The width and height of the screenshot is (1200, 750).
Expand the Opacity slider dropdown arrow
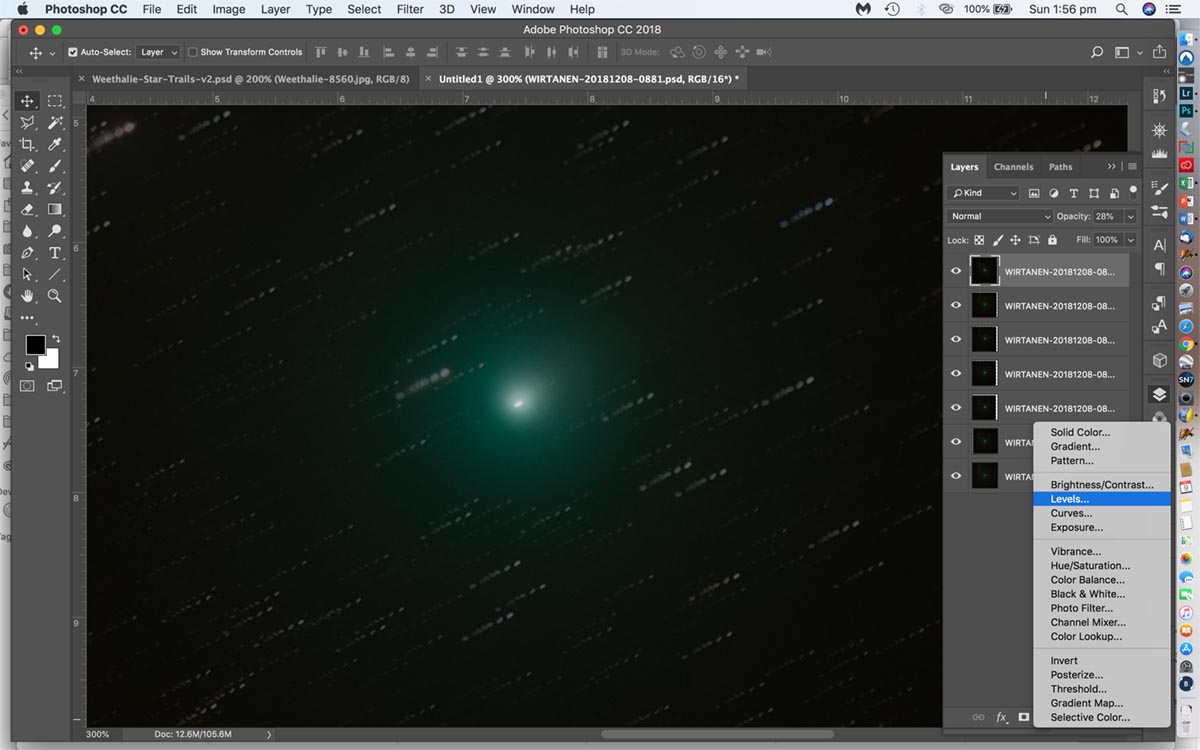pos(1130,216)
